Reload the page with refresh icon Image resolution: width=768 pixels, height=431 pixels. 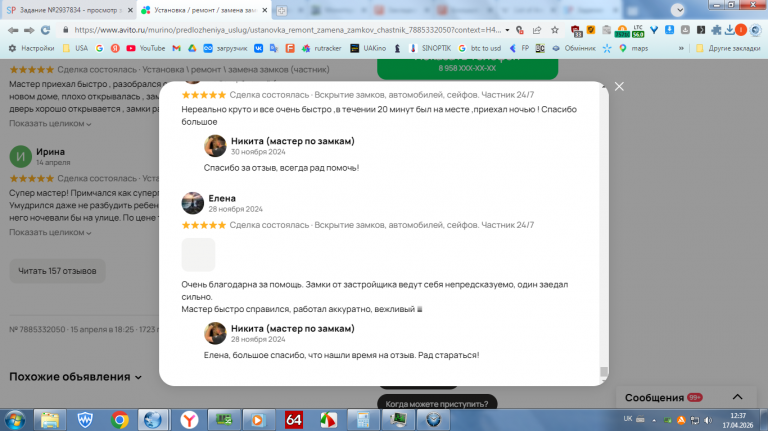point(46,30)
